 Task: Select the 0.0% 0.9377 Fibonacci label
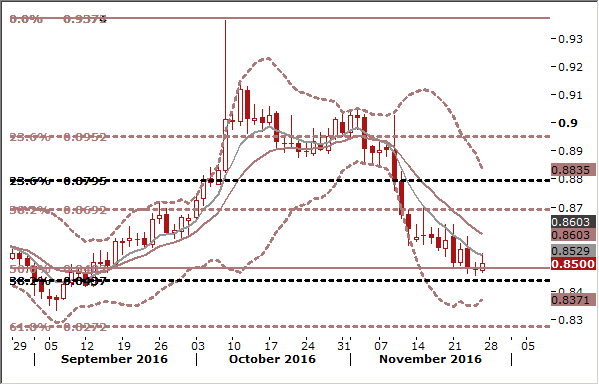click(58, 19)
